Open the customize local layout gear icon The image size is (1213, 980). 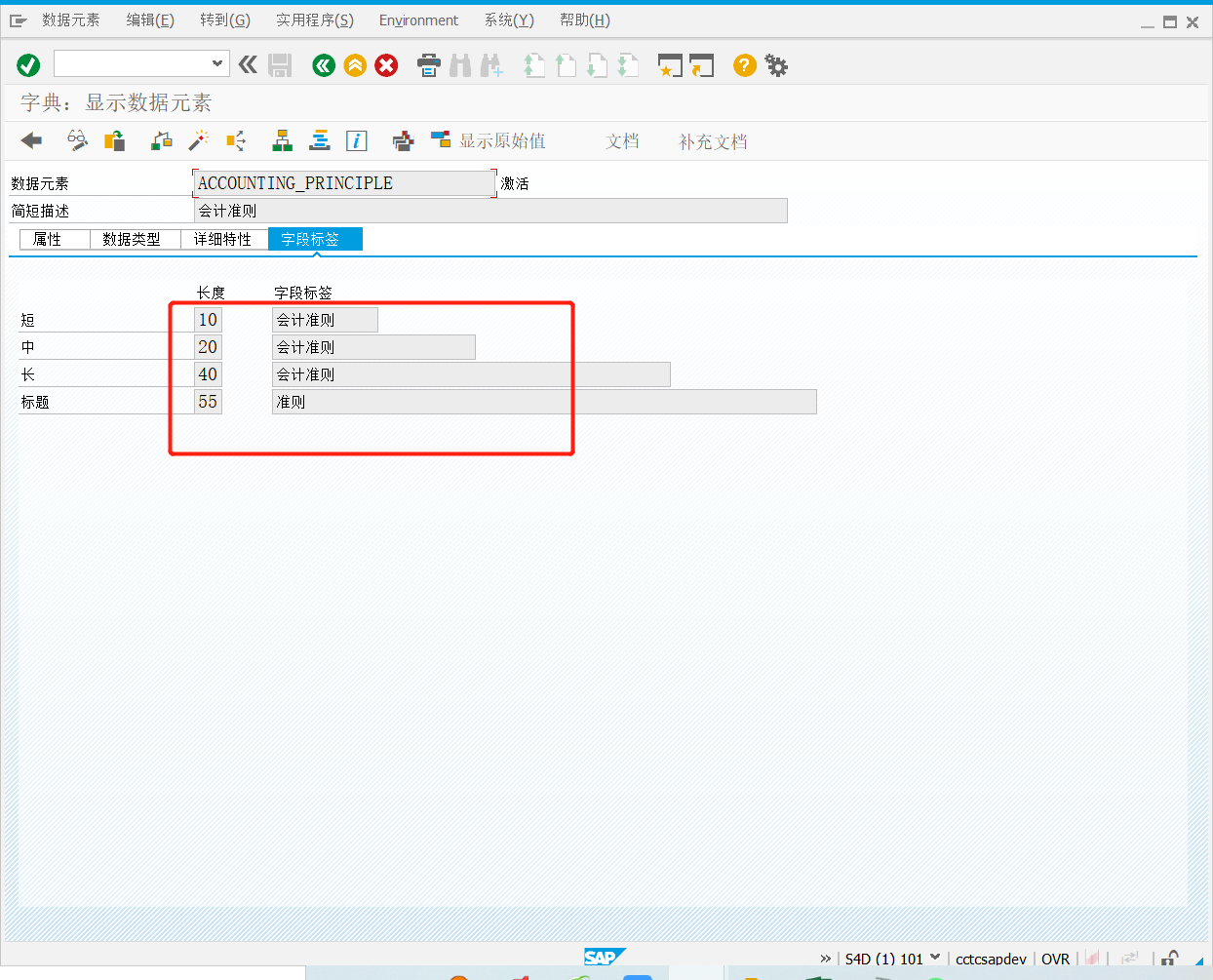pos(776,65)
